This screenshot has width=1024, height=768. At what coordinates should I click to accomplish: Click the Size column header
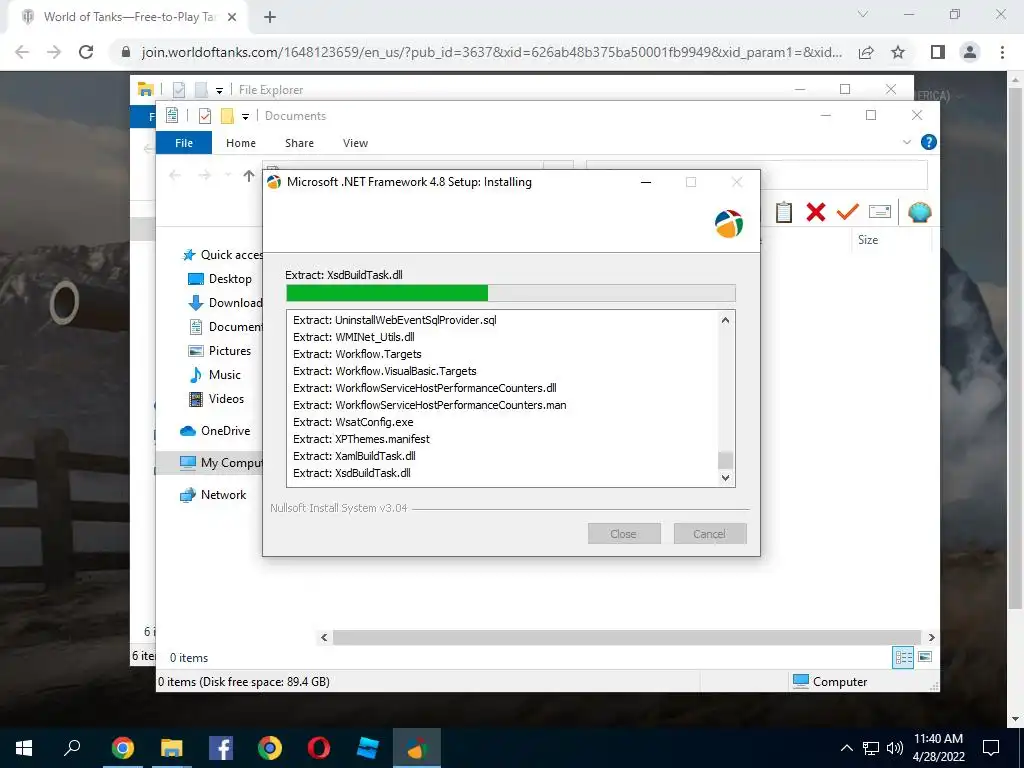click(867, 240)
